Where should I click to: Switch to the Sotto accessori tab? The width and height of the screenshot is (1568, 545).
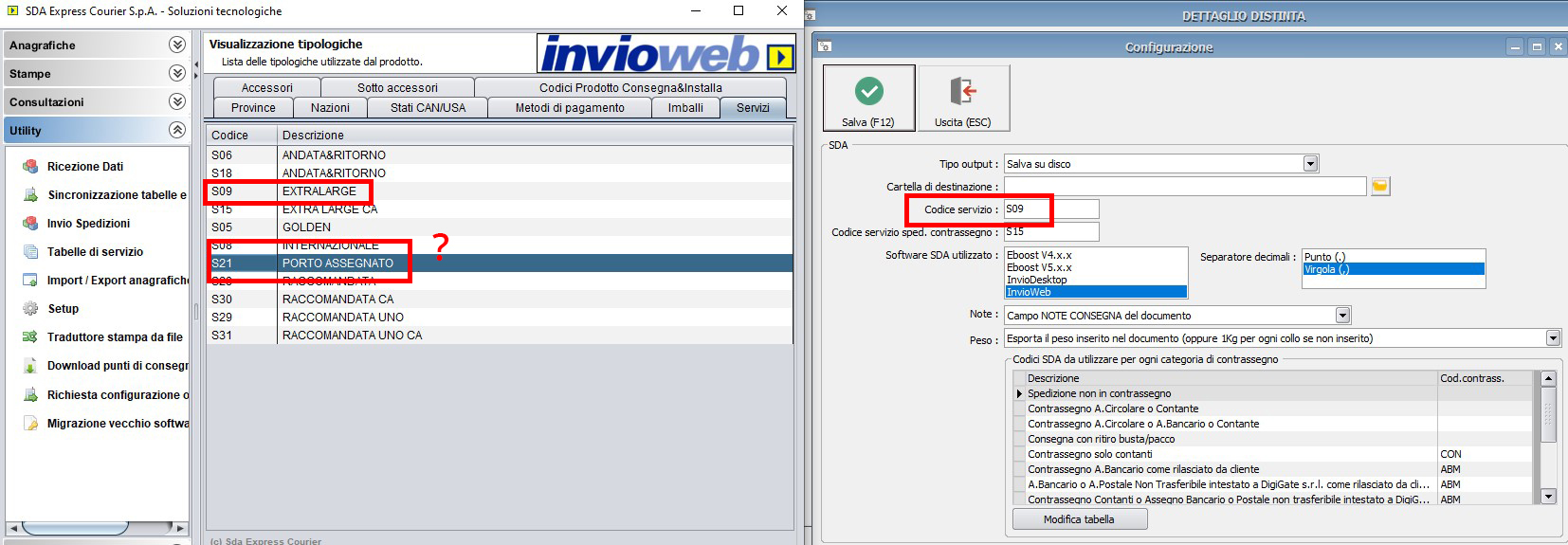pyautogui.click(x=397, y=87)
